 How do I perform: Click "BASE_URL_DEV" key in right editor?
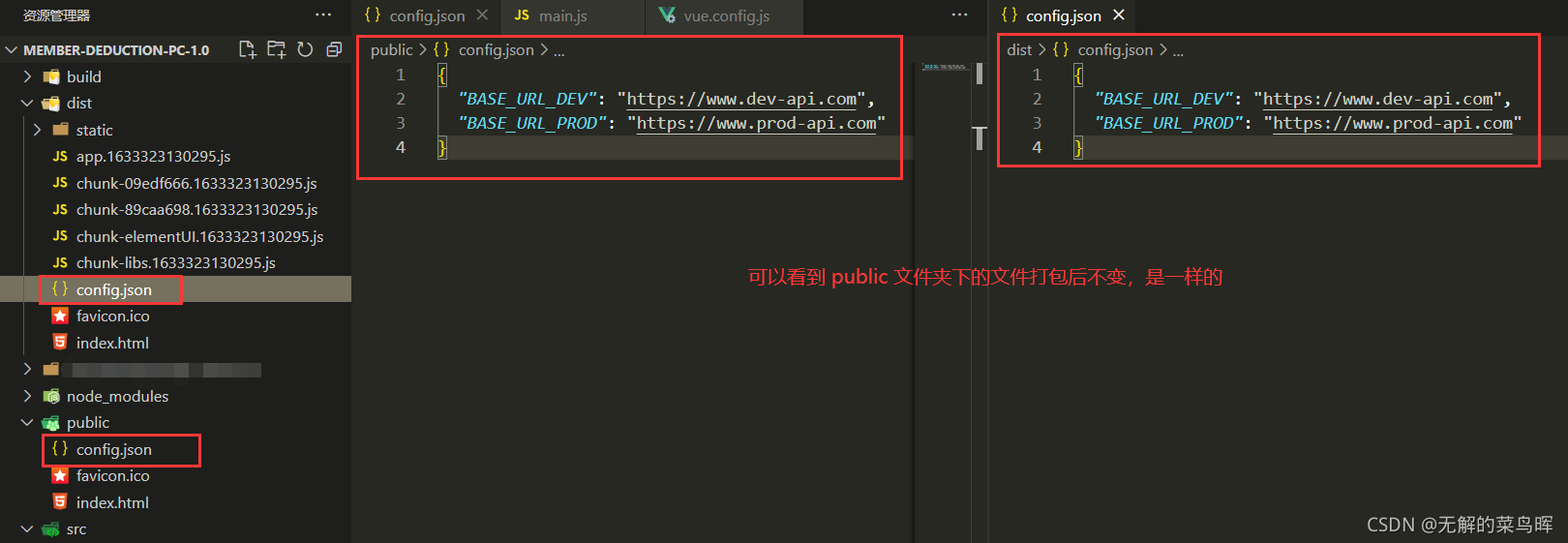[1164, 99]
